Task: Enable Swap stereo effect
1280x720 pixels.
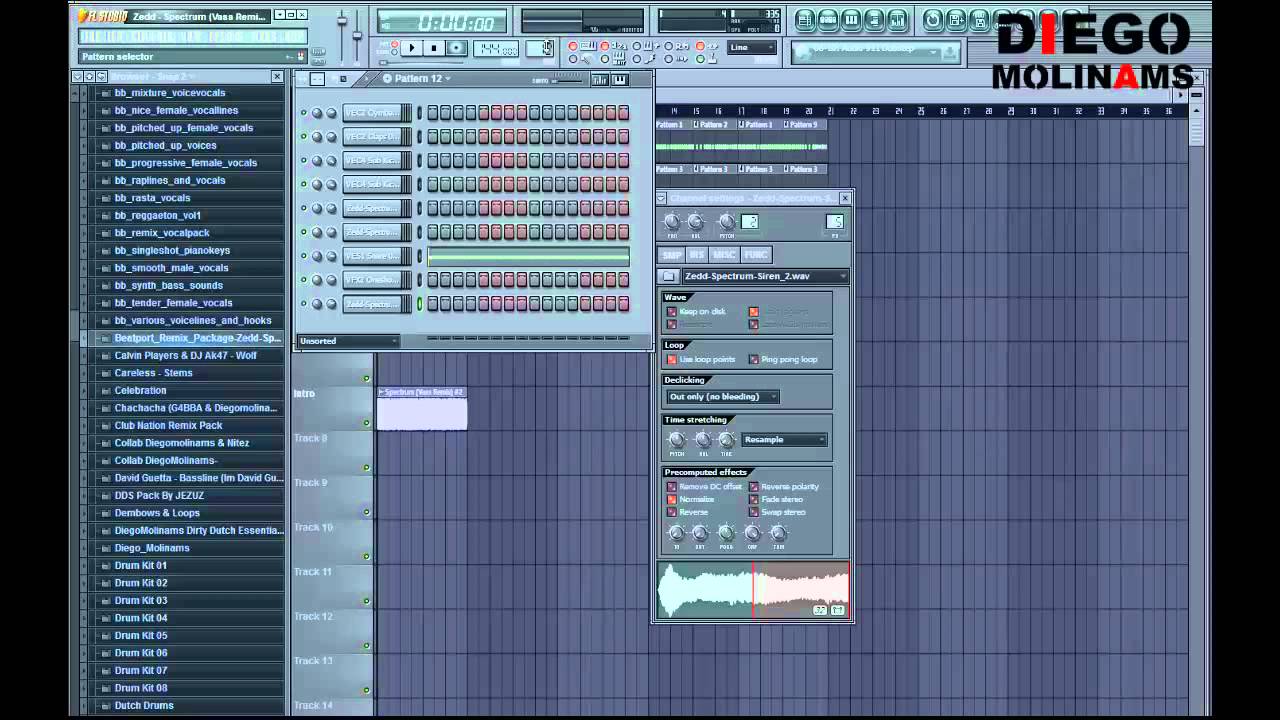Action: tap(754, 513)
